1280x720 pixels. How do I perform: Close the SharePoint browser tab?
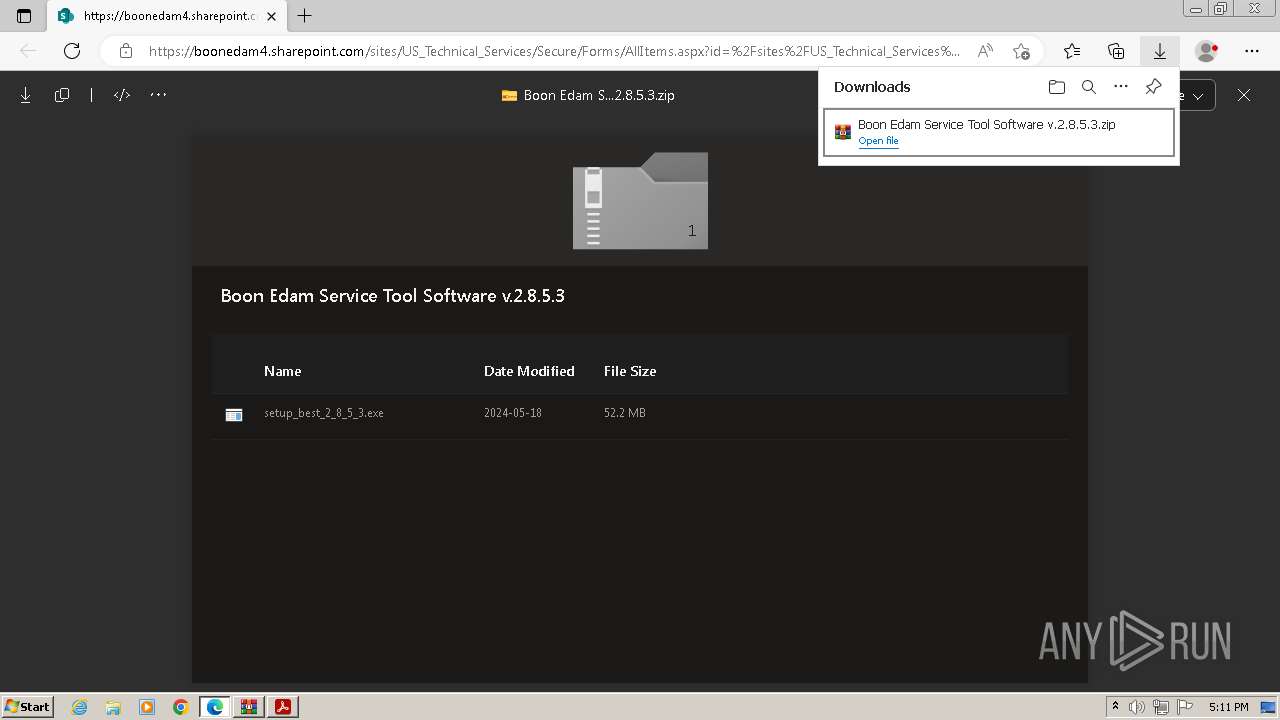click(271, 16)
